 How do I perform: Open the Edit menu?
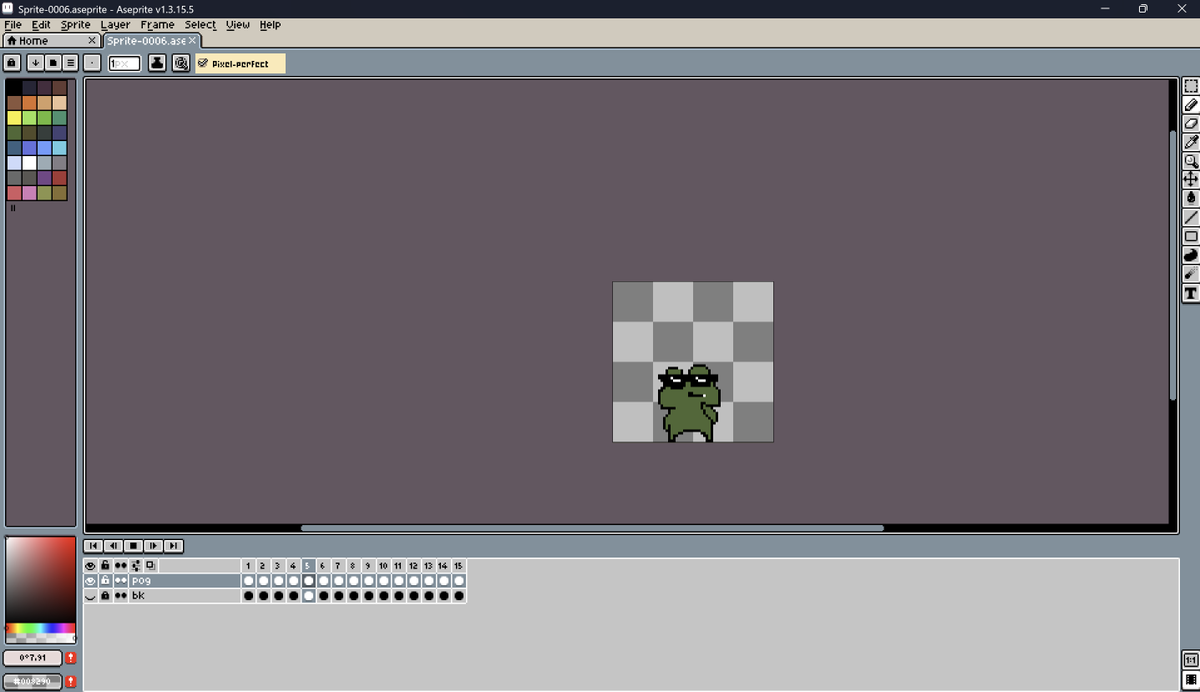pos(41,24)
